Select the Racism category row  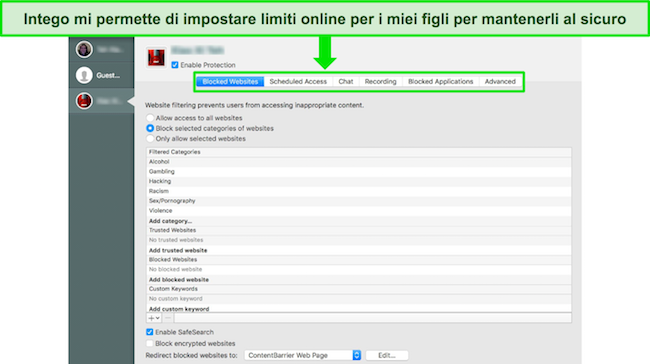tap(359, 191)
